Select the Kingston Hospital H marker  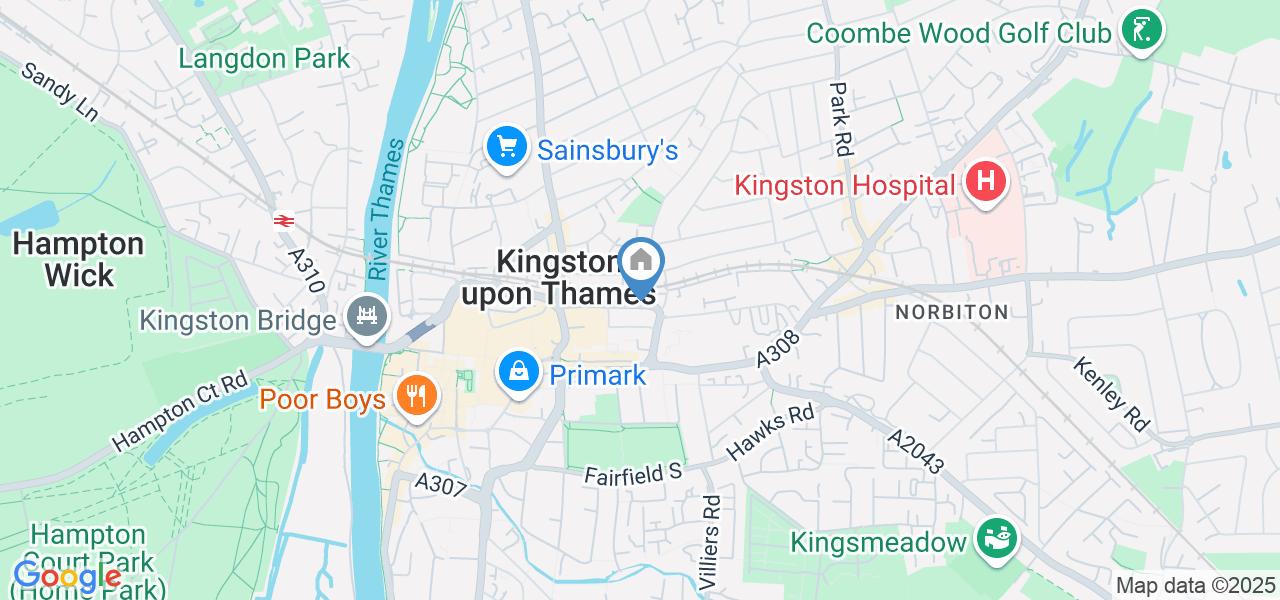985,183
